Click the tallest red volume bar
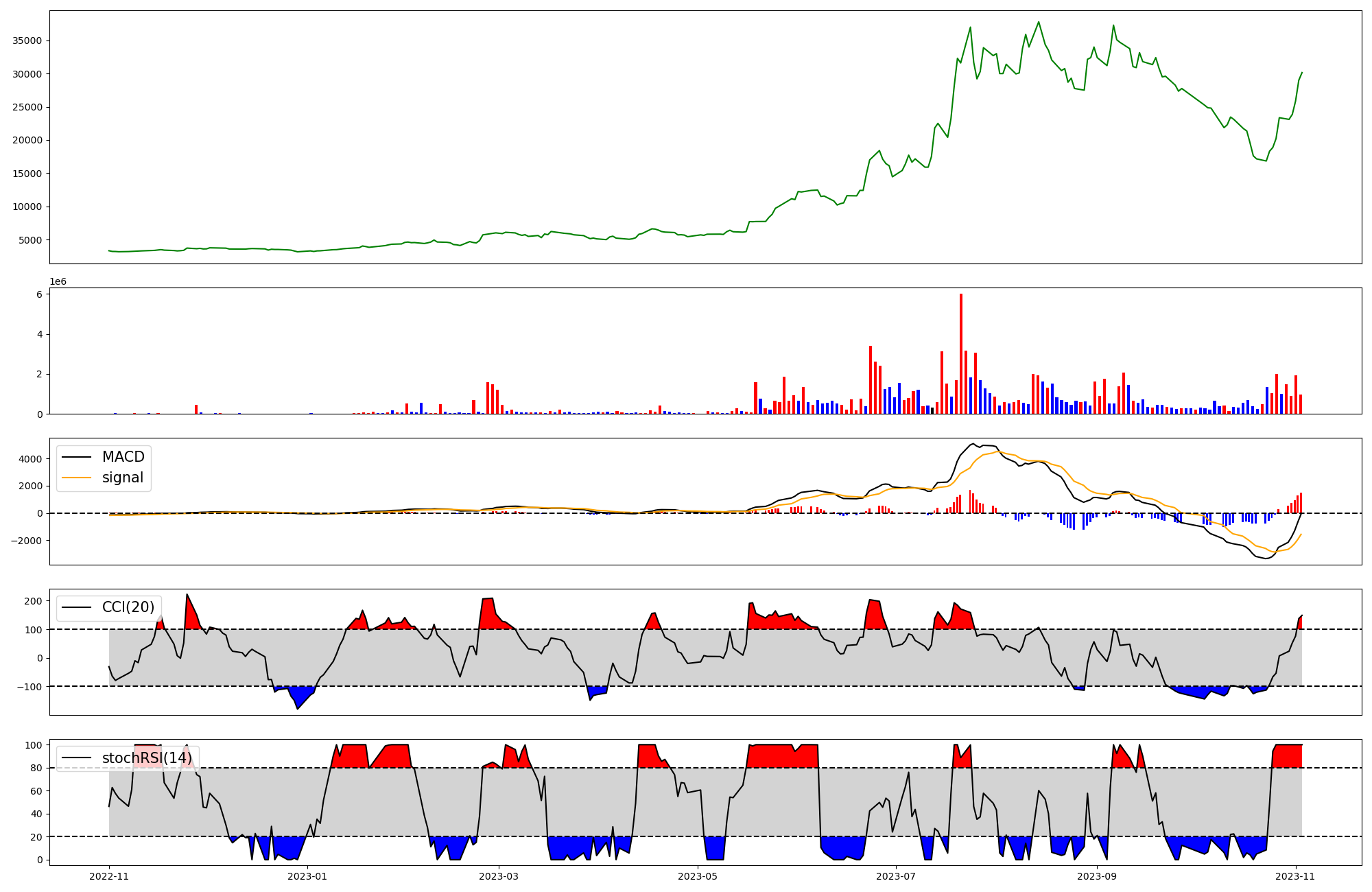The width and height of the screenshot is (1372, 892). [x=961, y=353]
